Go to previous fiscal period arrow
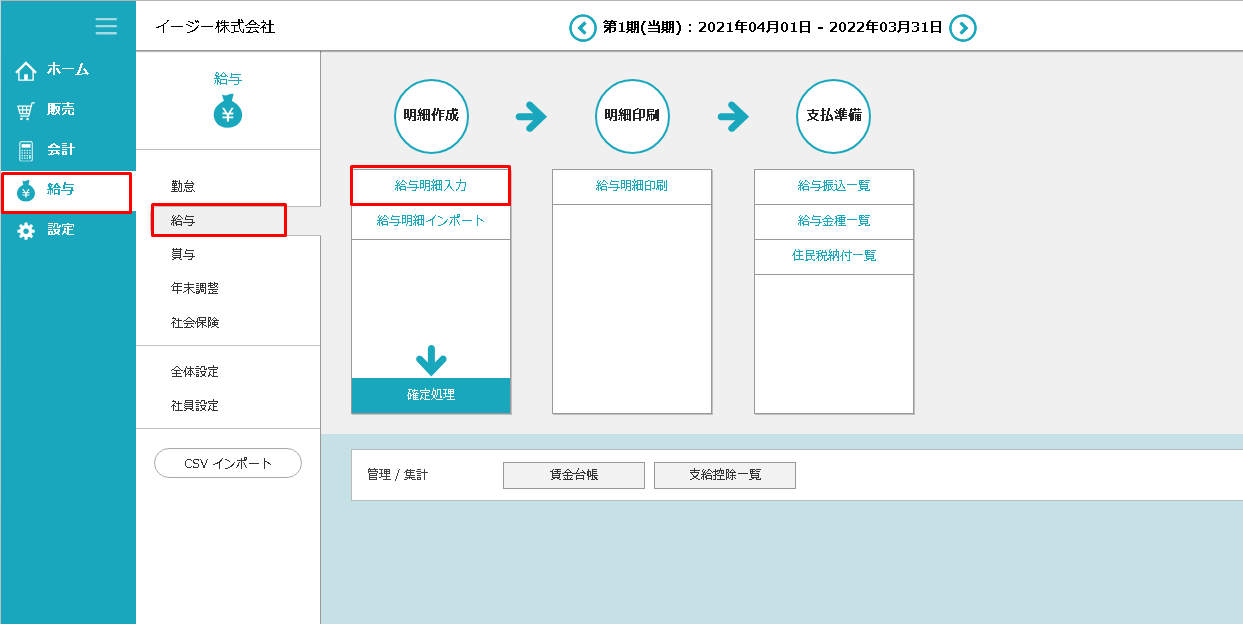The height and width of the screenshot is (624, 1243). coord(582,28)
